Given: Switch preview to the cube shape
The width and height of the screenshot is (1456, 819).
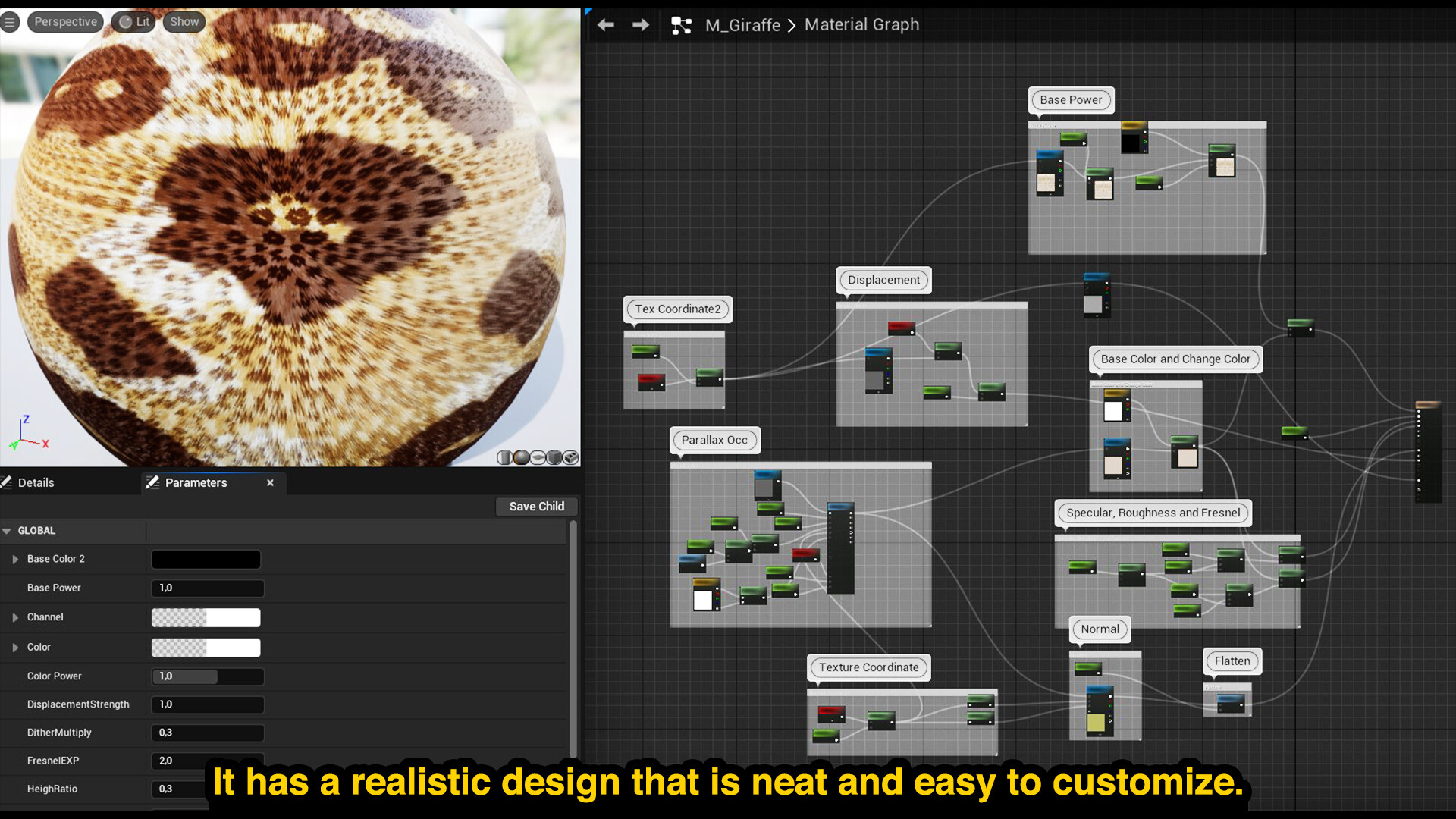Looking at the screenshot, I should 554,457.
